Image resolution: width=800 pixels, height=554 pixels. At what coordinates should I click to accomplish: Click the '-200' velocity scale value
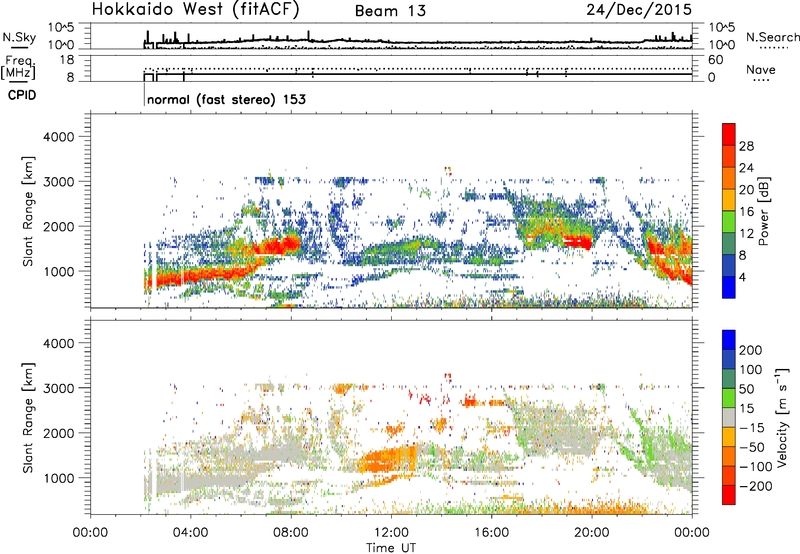756,486
